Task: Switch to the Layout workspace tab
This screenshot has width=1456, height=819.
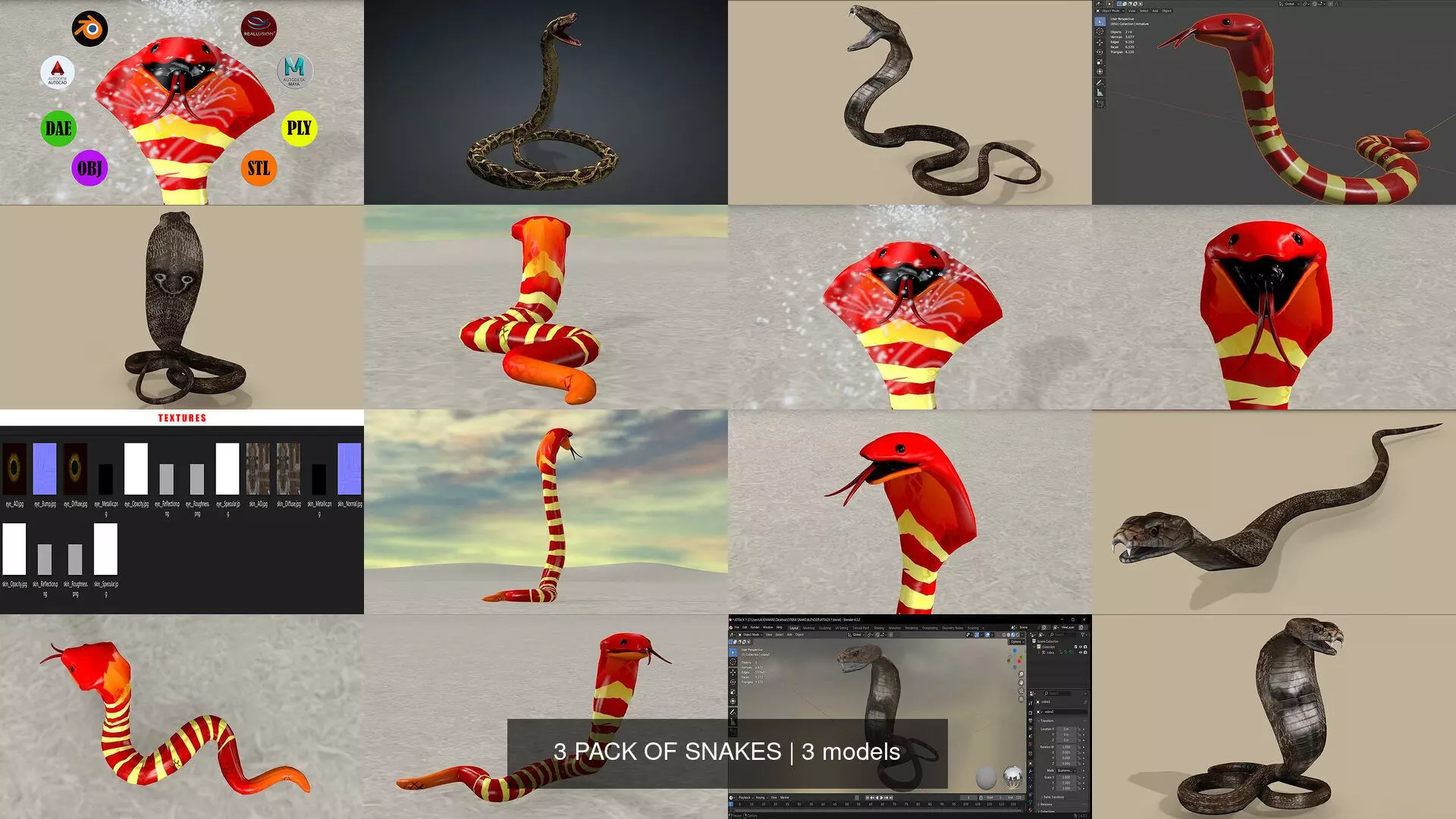Action: point(794,628)
